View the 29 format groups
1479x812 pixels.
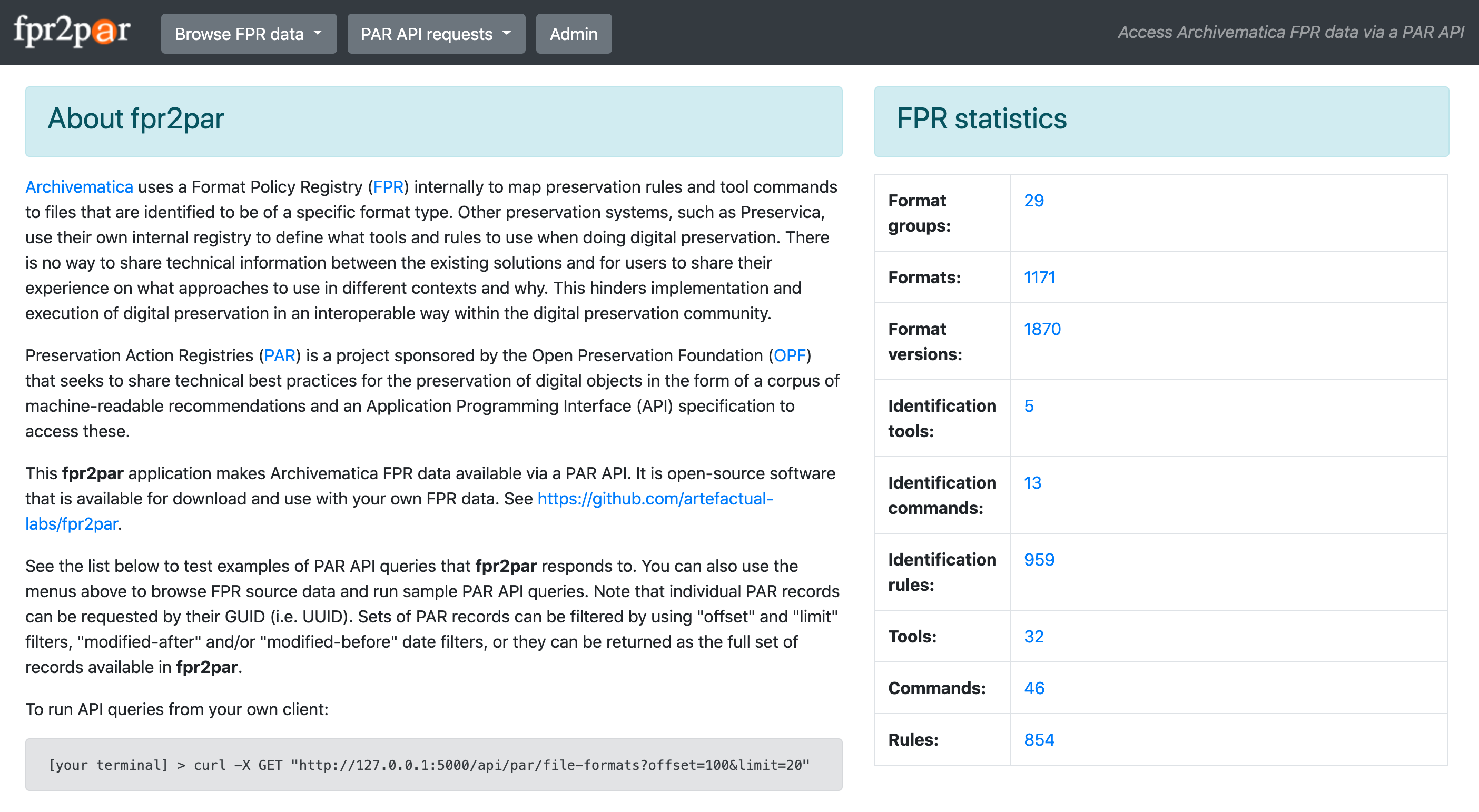1033,200
